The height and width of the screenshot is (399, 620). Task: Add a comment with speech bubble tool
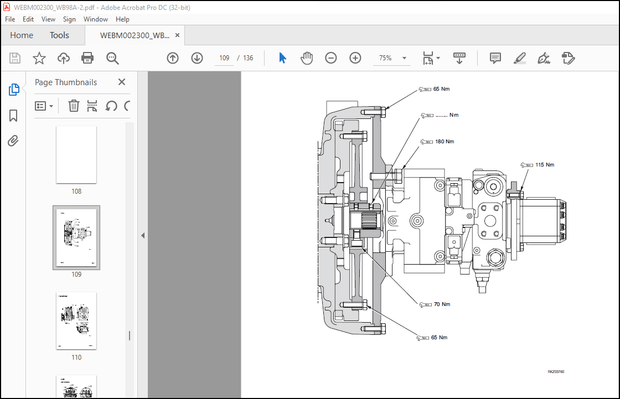pyautogui.click(x=495, y=58)
